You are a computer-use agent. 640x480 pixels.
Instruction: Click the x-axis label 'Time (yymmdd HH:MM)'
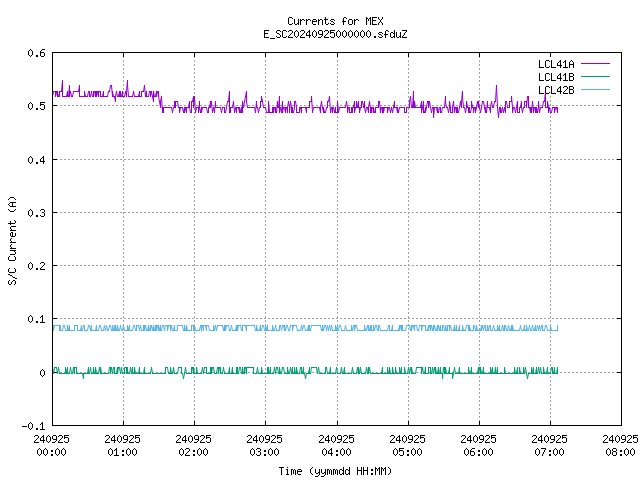[x=335, y=471]
